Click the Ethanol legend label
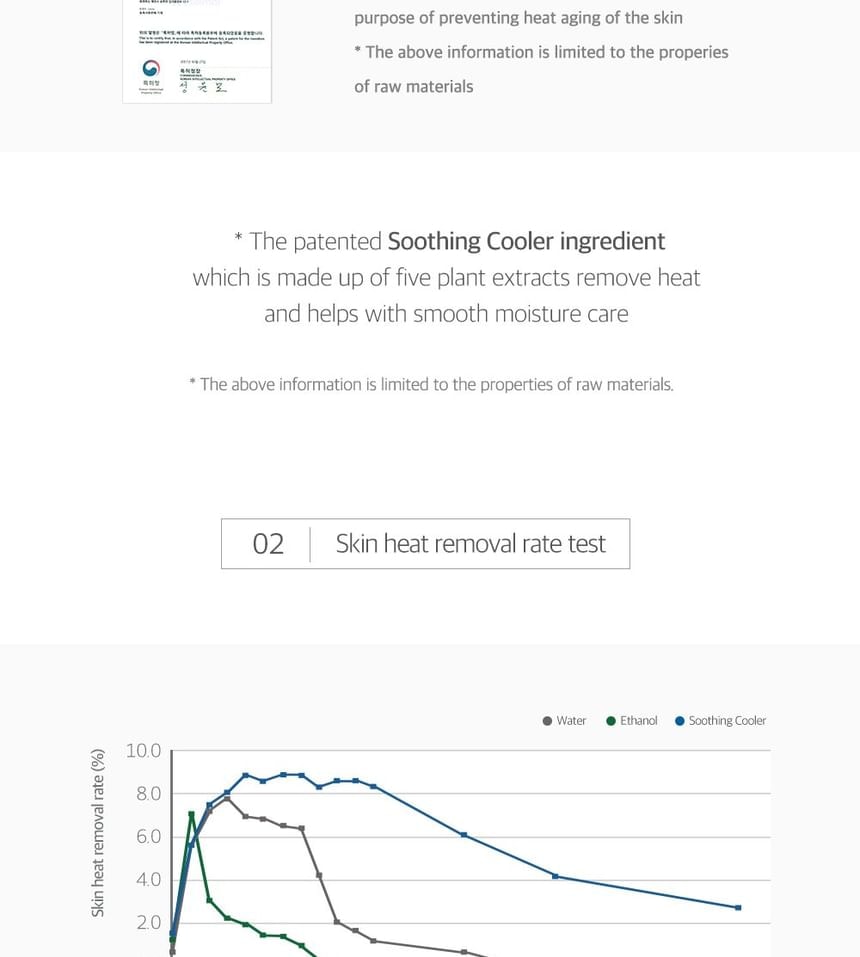 (x=639, y=721)
